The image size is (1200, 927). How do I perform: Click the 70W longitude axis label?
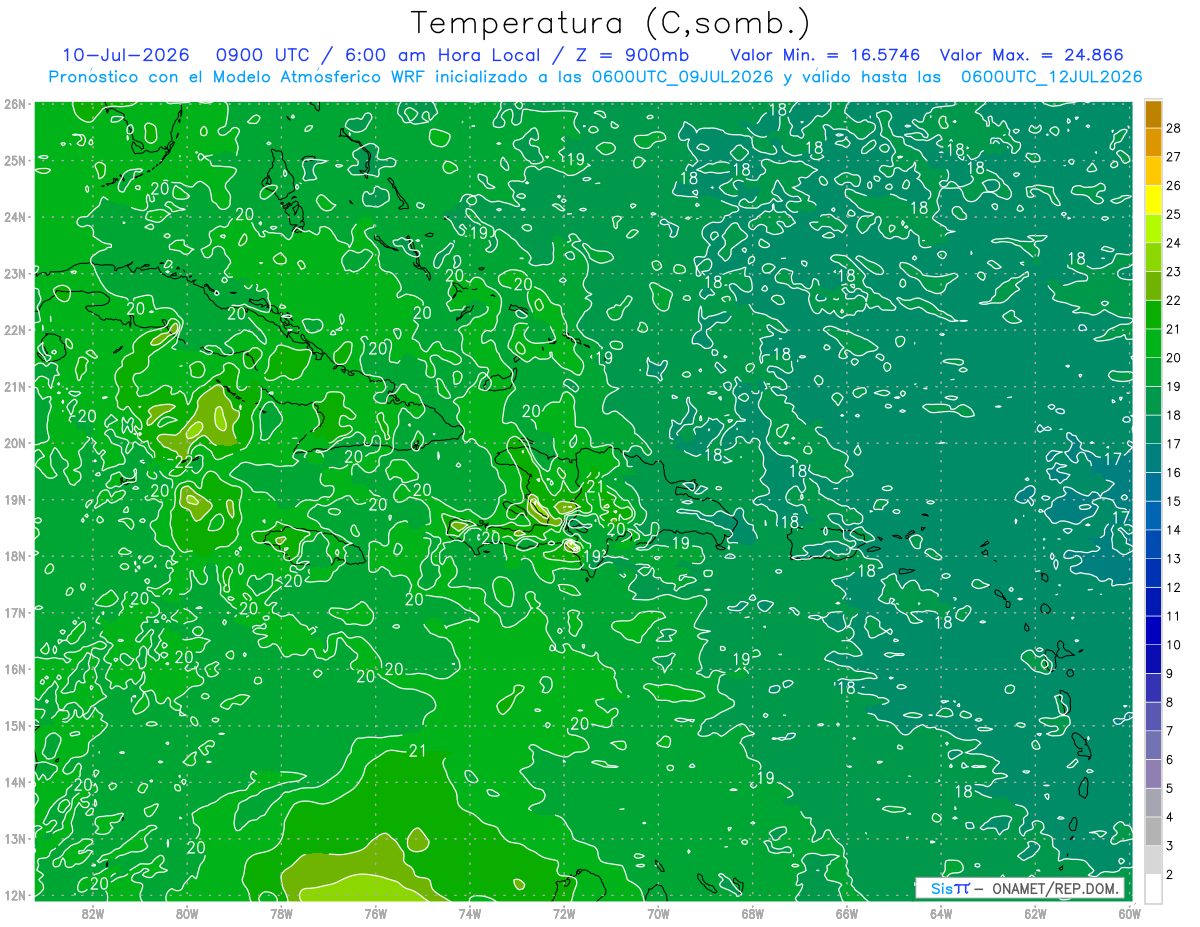[658, 913]
